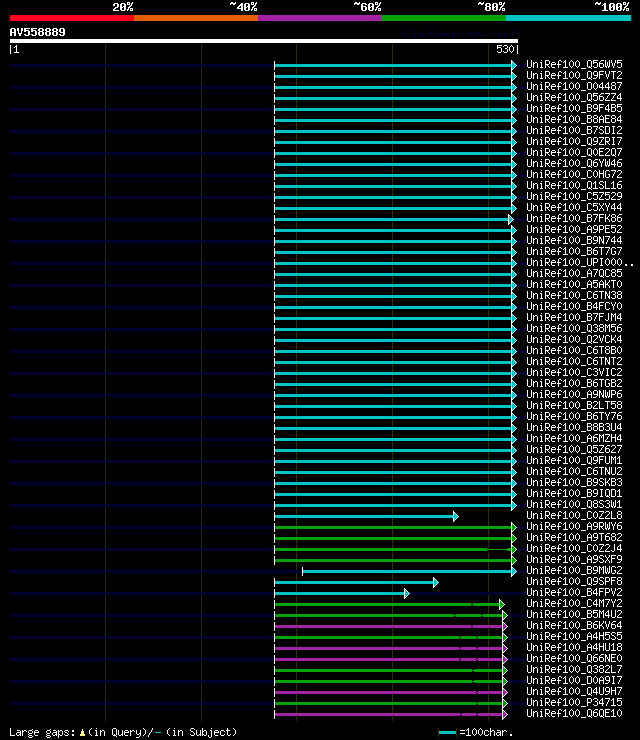Click UniRef100_C5Z529 hit label

coord(574,196)
